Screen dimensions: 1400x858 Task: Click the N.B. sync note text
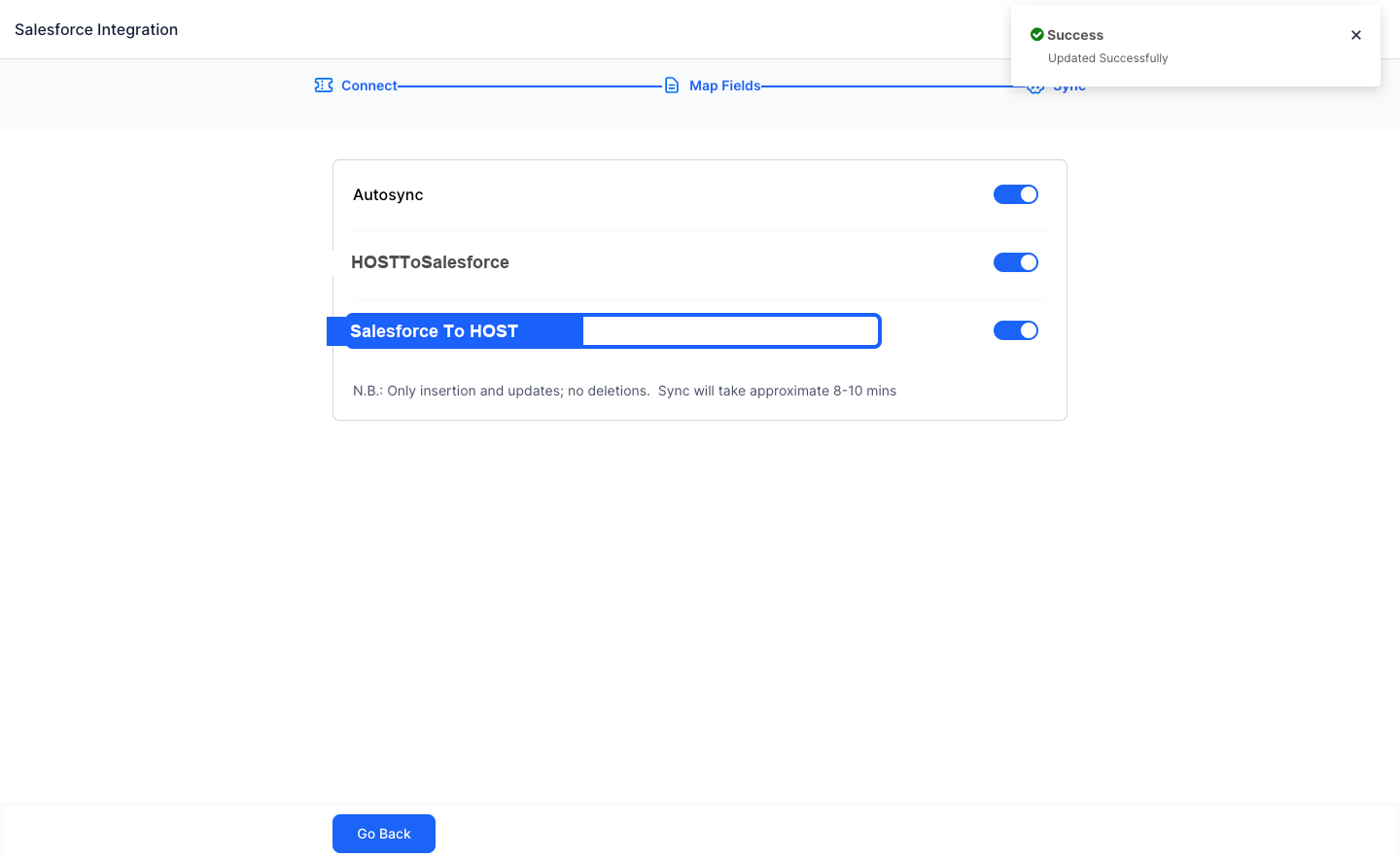(624, 391)
